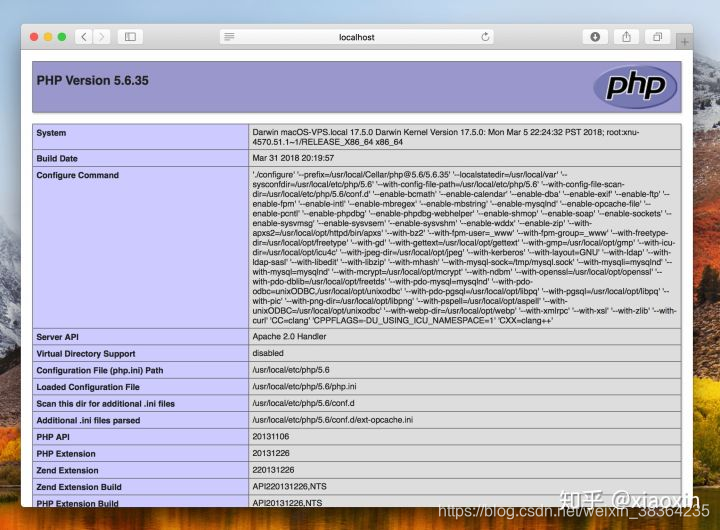The height and width of the screenshot is (530, 720).
Task: Go forward with the Safari forward arrow
Action: 101,37
